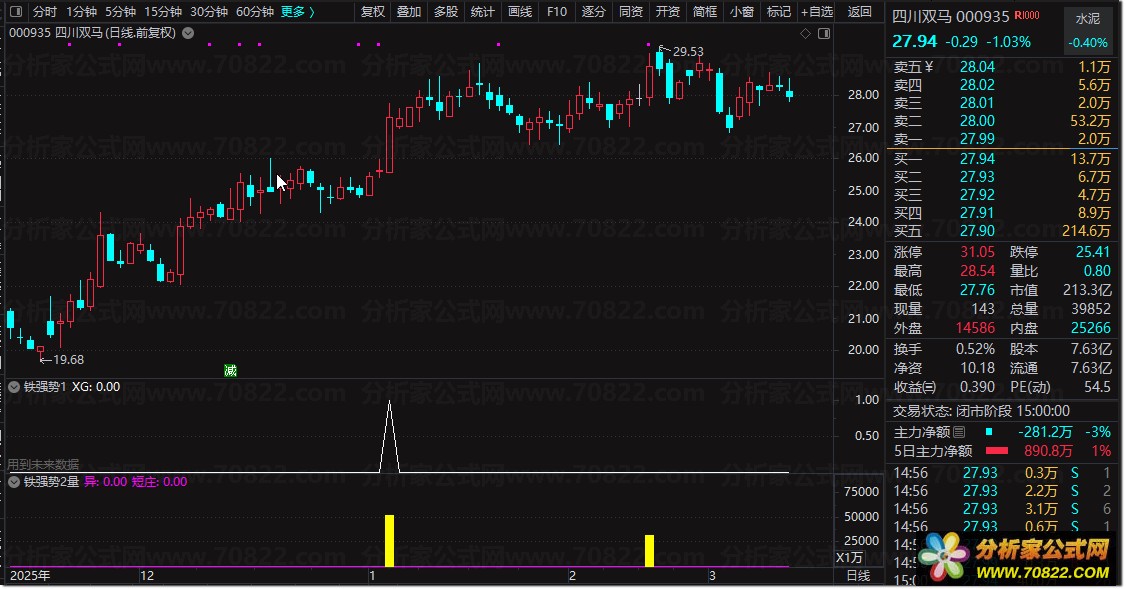Click the first 14:56 trade row
Screen dimensions: 1126x589
point(1002,473)
